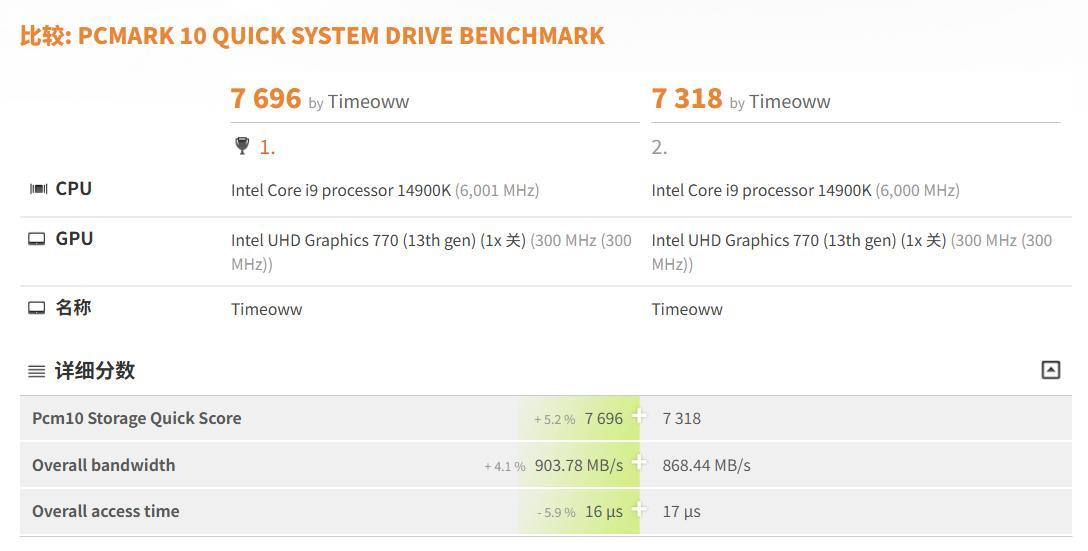Open Timeoww profile beside the 7 696 score
This screenshot has height=551, width=1088.
(368, 102)
